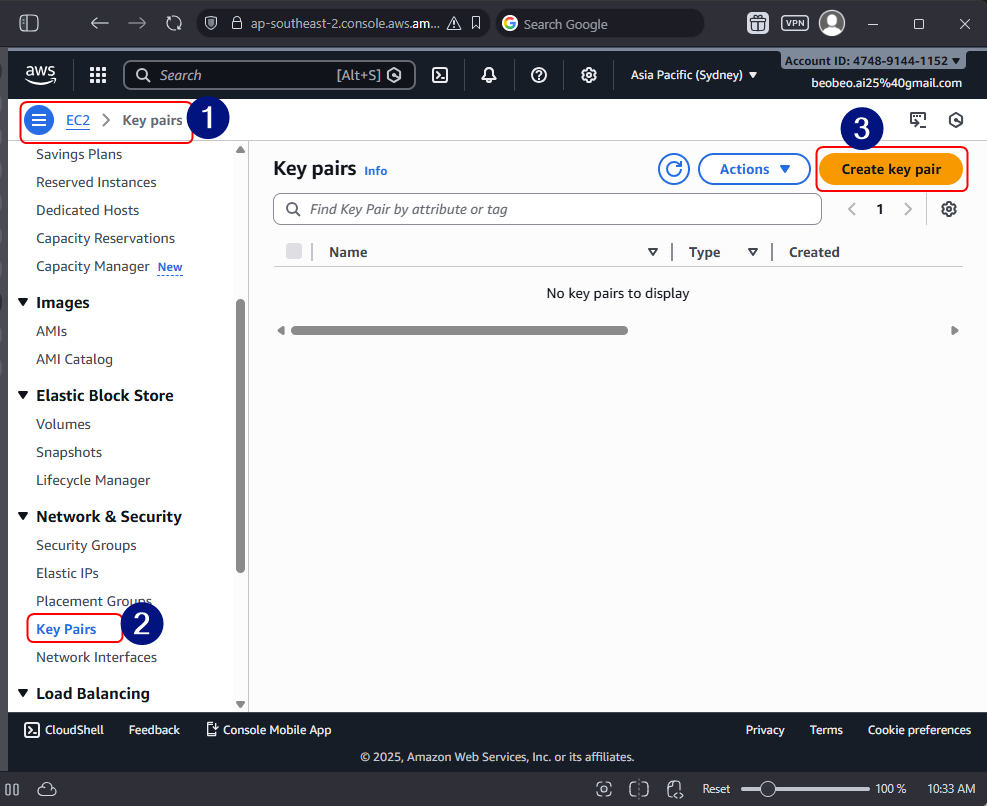The width and height of the screenshot is (987, 806).
Task: Launch CloudShell from the top navigation bar
Action: coord(439,75)
